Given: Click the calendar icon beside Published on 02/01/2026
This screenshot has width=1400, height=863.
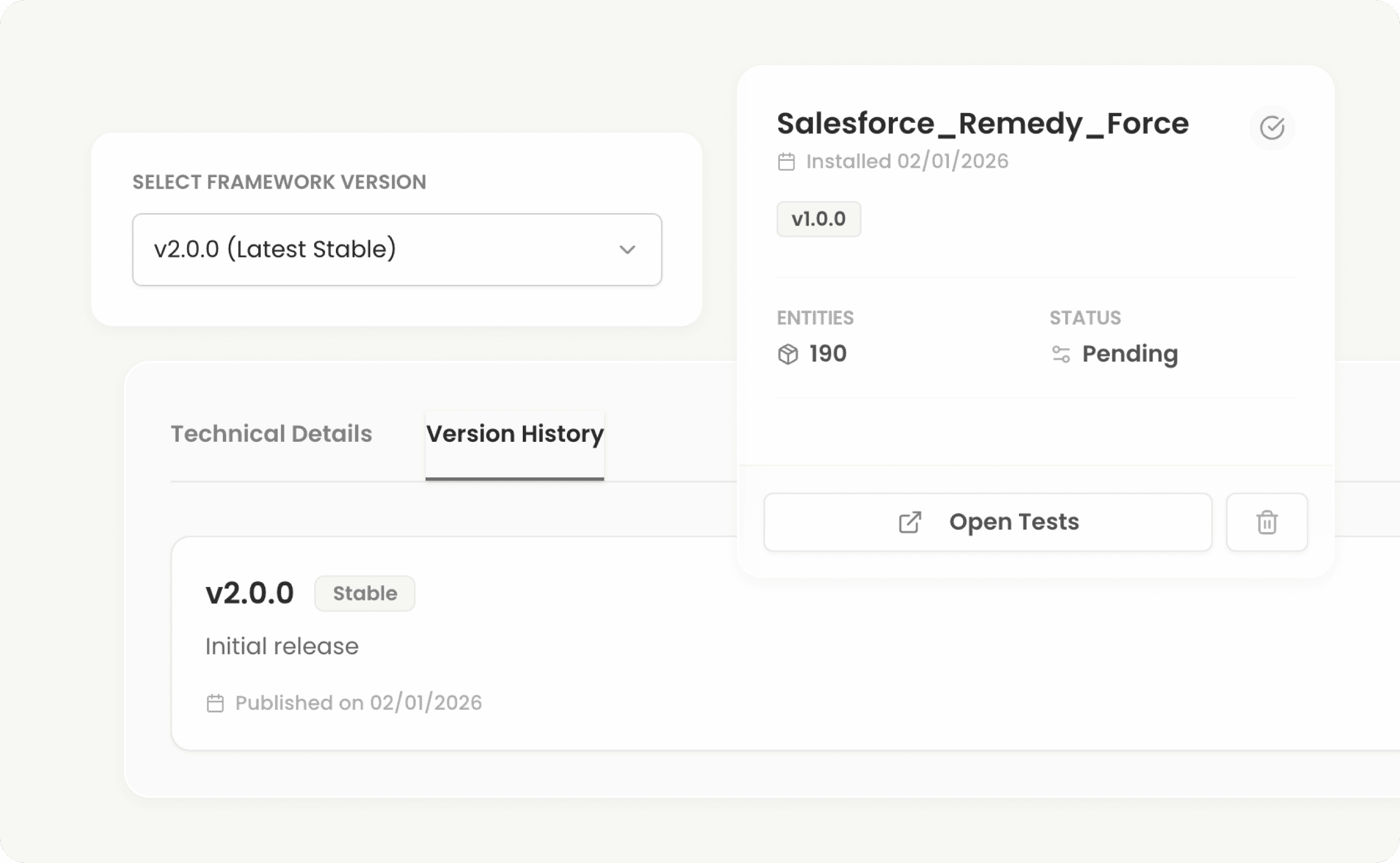Looking at the screenshot, I should [x=216, y=703].
